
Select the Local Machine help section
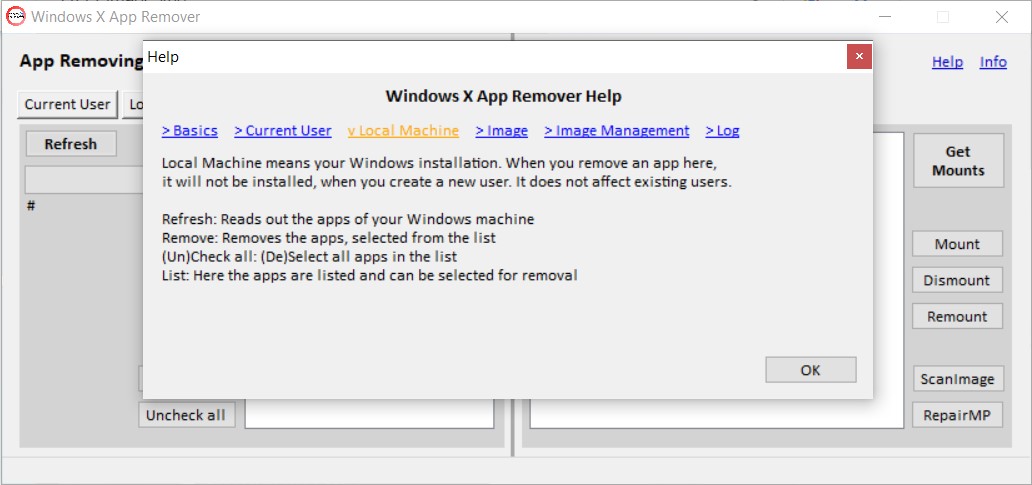click(403, 131)
